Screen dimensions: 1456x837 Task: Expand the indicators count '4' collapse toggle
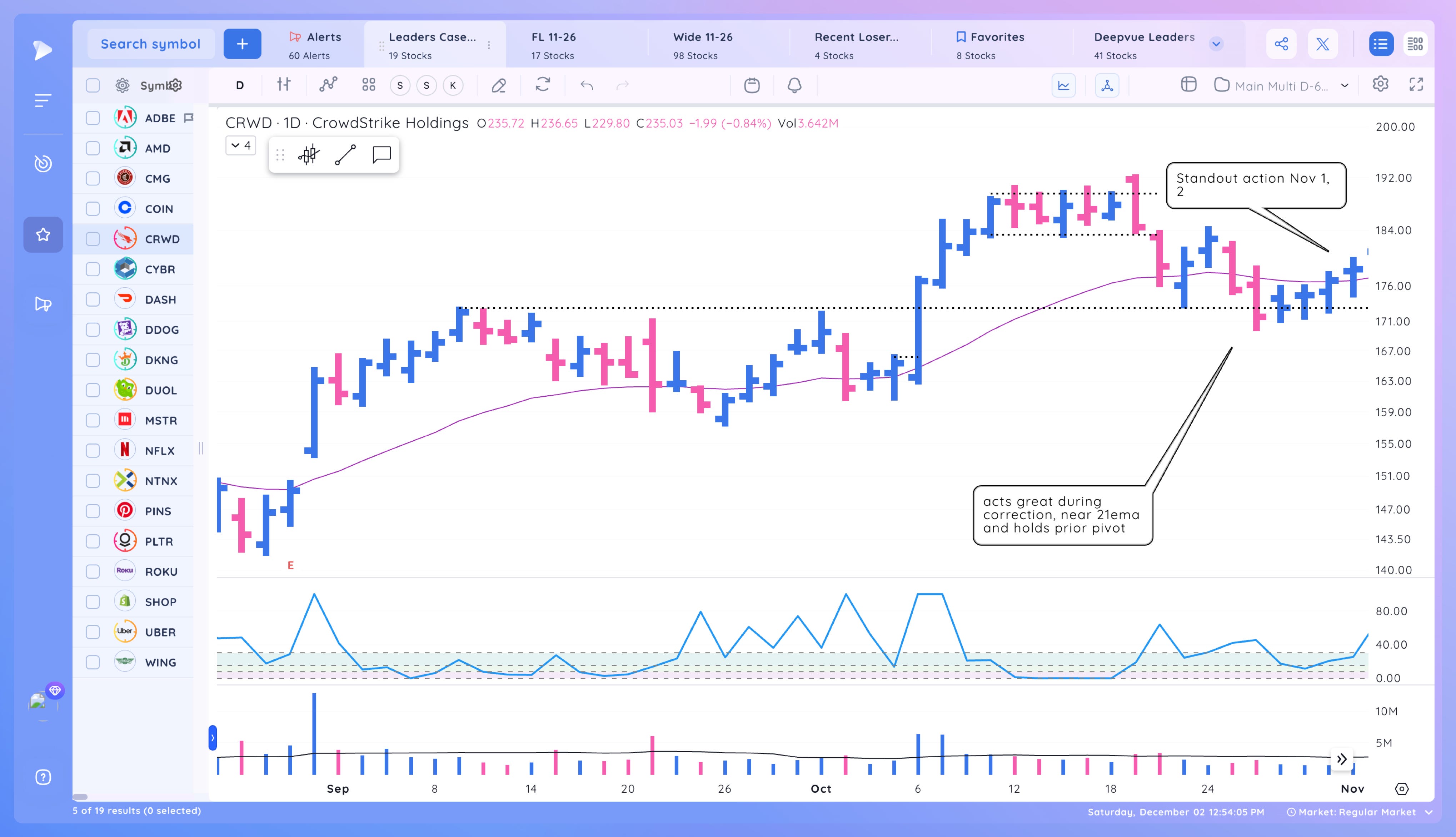(241, 145)
